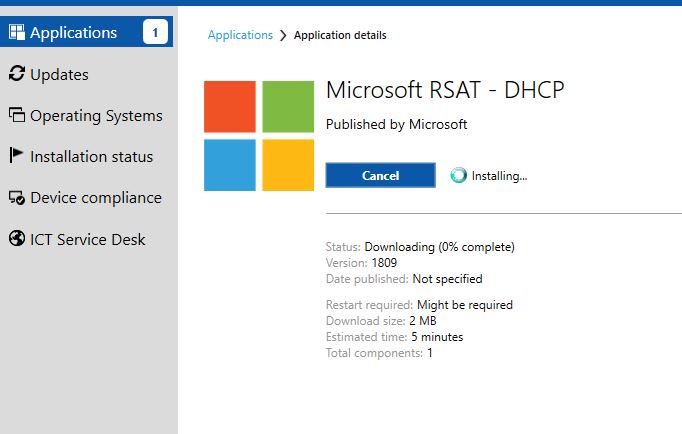Open the Updates sidebar section
The image size is (682, 434).
point(59,74)
